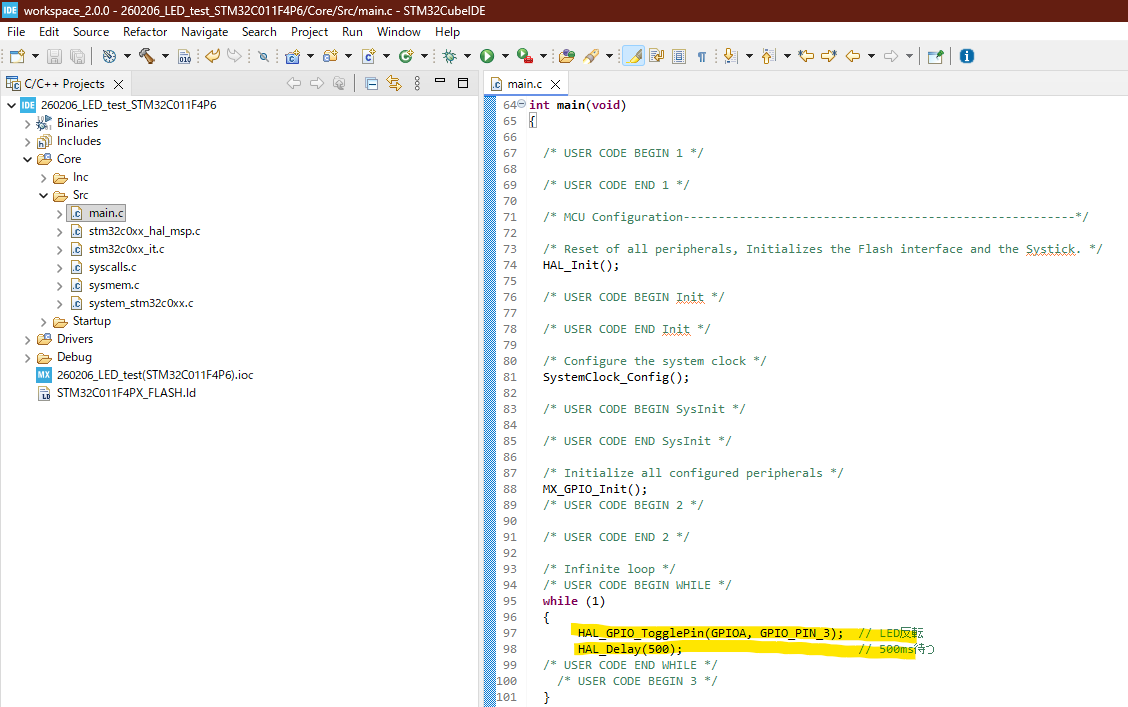The width and height of the screenshot is (1128, 707).
Task: Open the Run button dropdown arrow
Action: coord(505,56)
